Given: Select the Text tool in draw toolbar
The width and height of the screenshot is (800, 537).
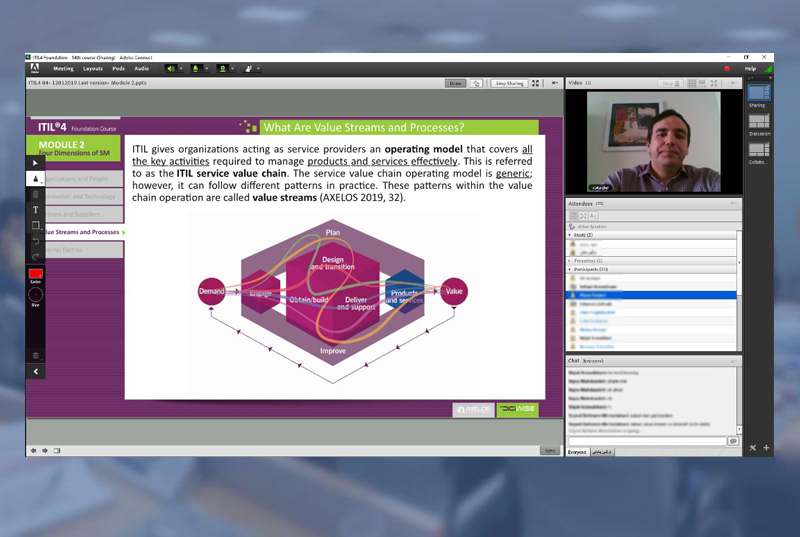Looking at the screenshot, I should pyautogui.click(x=35, y=210).
